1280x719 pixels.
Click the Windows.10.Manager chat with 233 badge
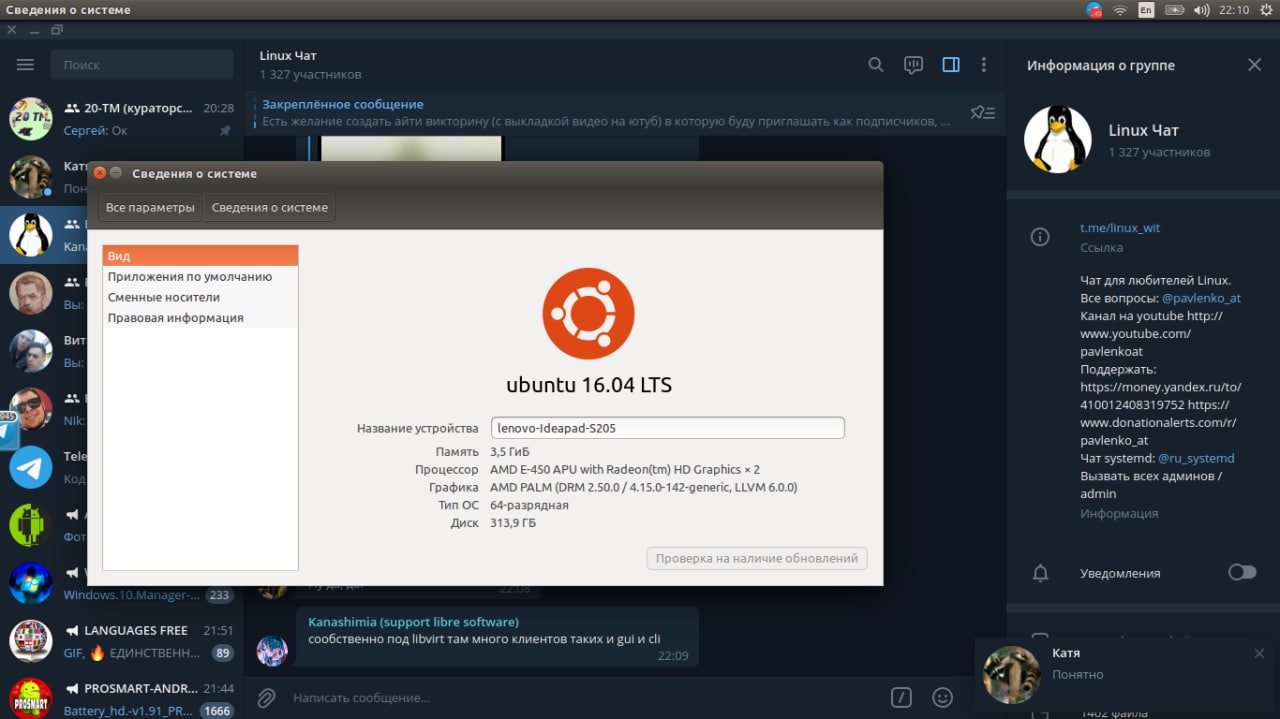coord(122,583)
